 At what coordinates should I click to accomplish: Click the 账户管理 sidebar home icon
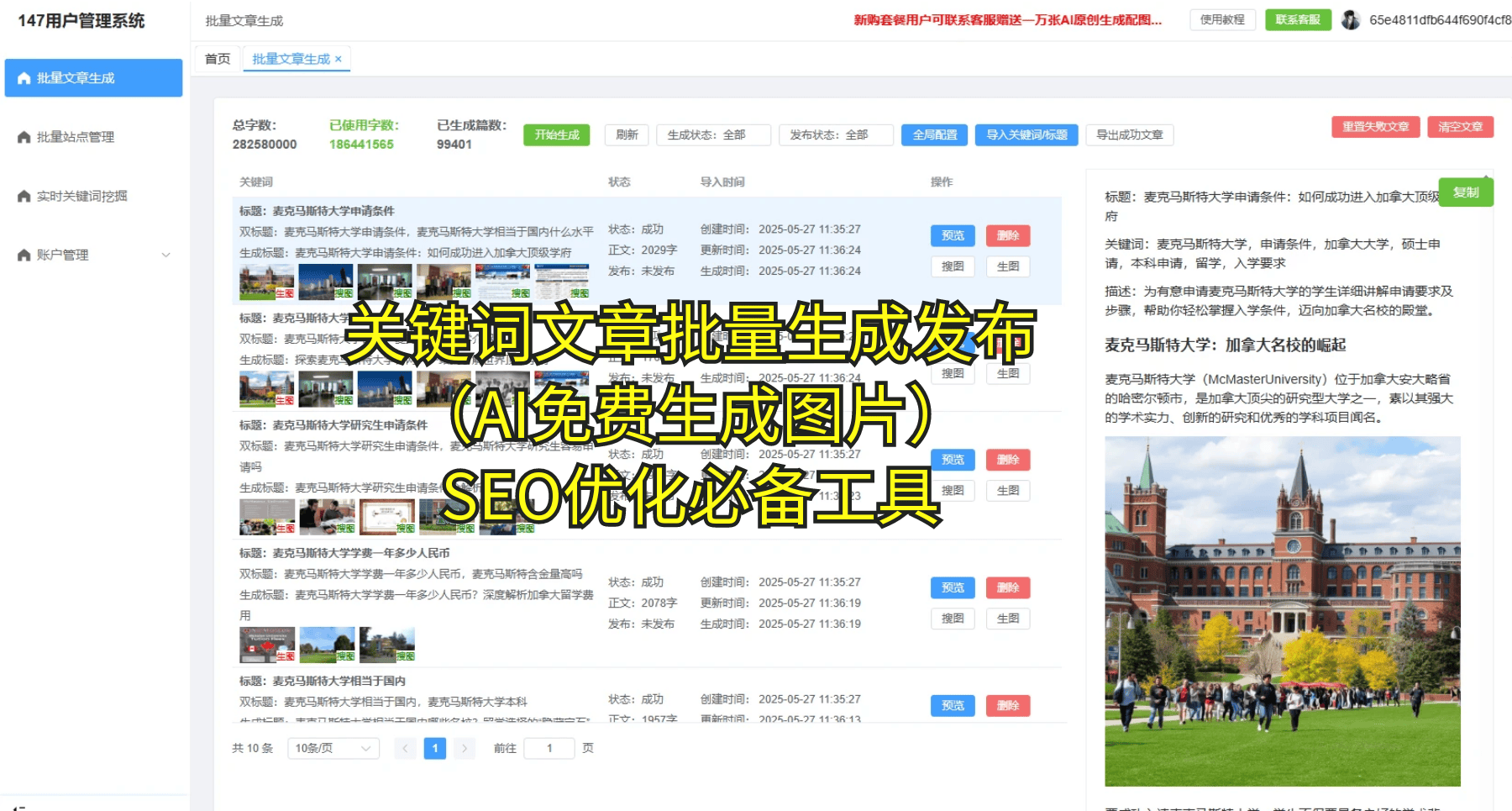click(x=22, y=254)
